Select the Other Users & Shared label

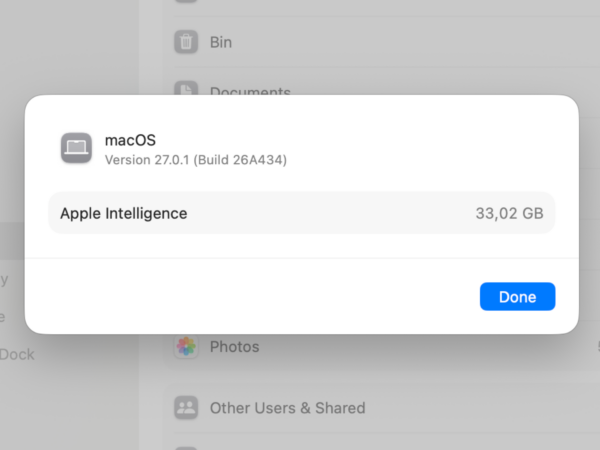pos(287,408)
